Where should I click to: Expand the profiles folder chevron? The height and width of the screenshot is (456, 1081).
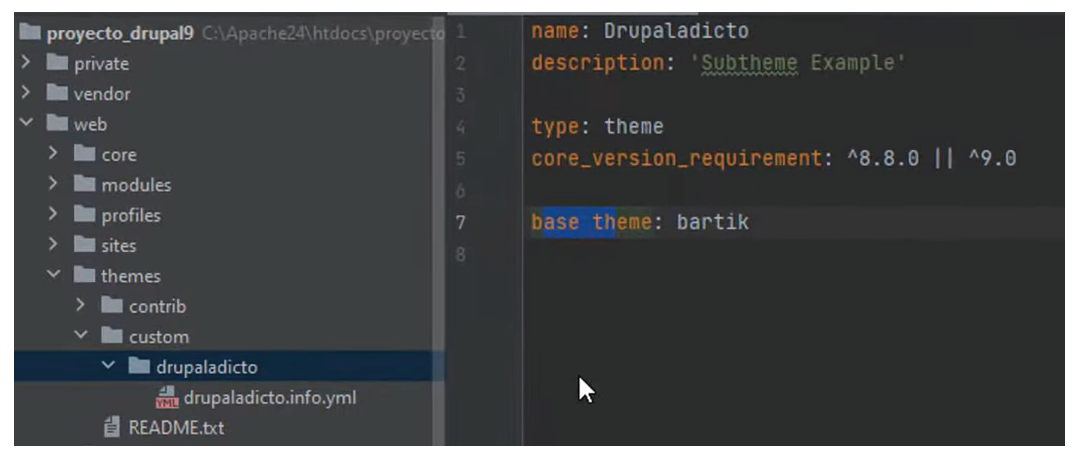click(53, 214)
